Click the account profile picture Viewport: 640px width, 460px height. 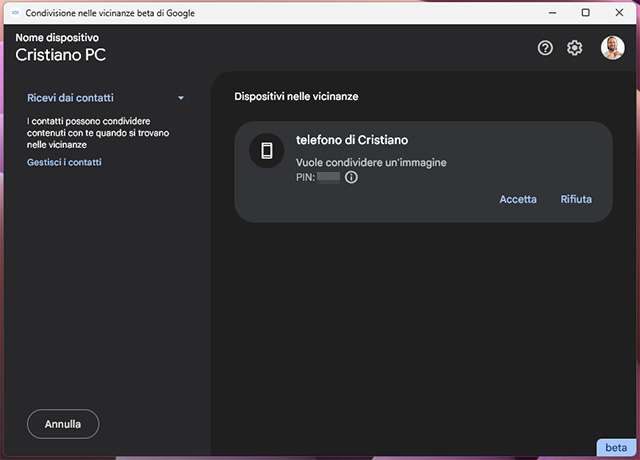click(x=612, y=48)
